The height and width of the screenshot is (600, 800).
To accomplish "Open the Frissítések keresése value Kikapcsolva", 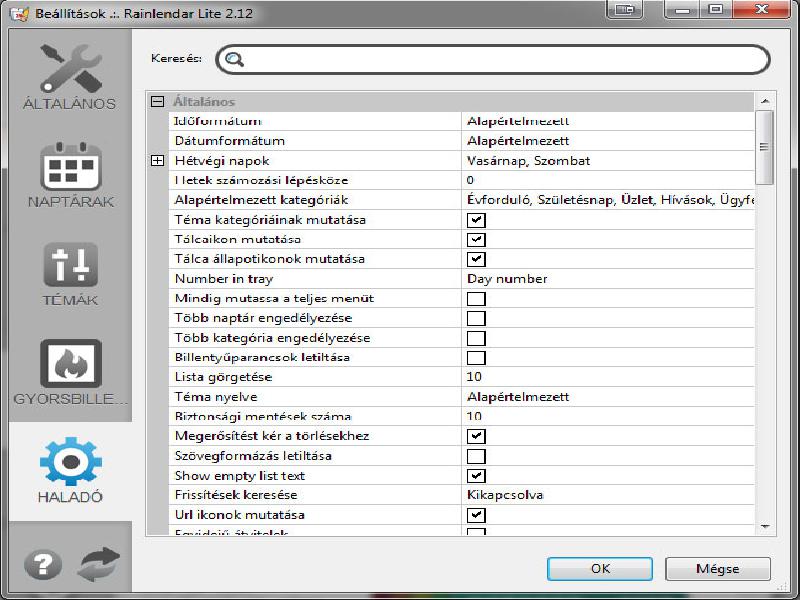I will pyautogui.click(x=505, y=495).
